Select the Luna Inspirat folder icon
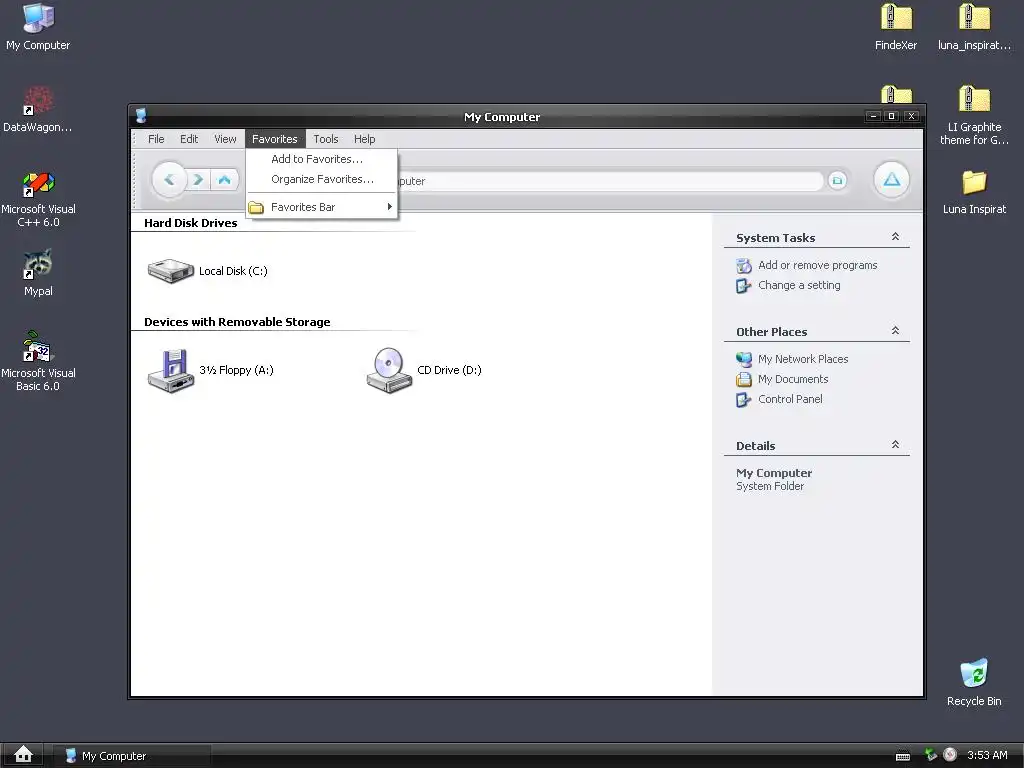The width and height of the screenshot is (1024, 768). 974,192
